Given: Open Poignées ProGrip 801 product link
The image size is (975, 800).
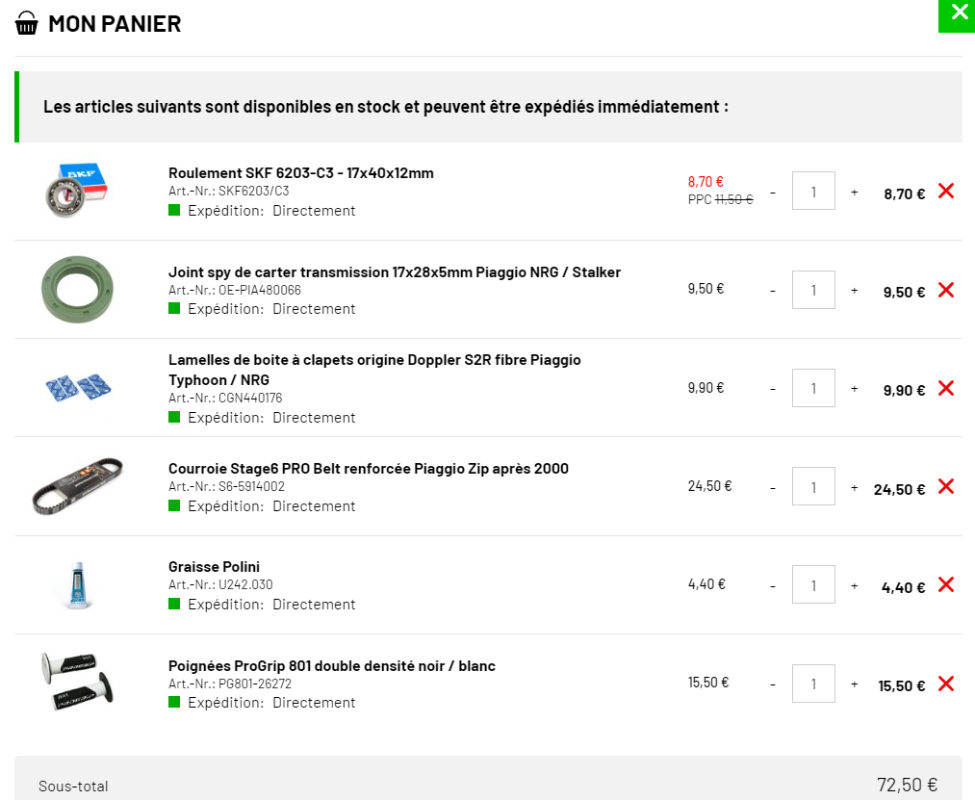Looking at the screenshot, I should pos(332,666).
